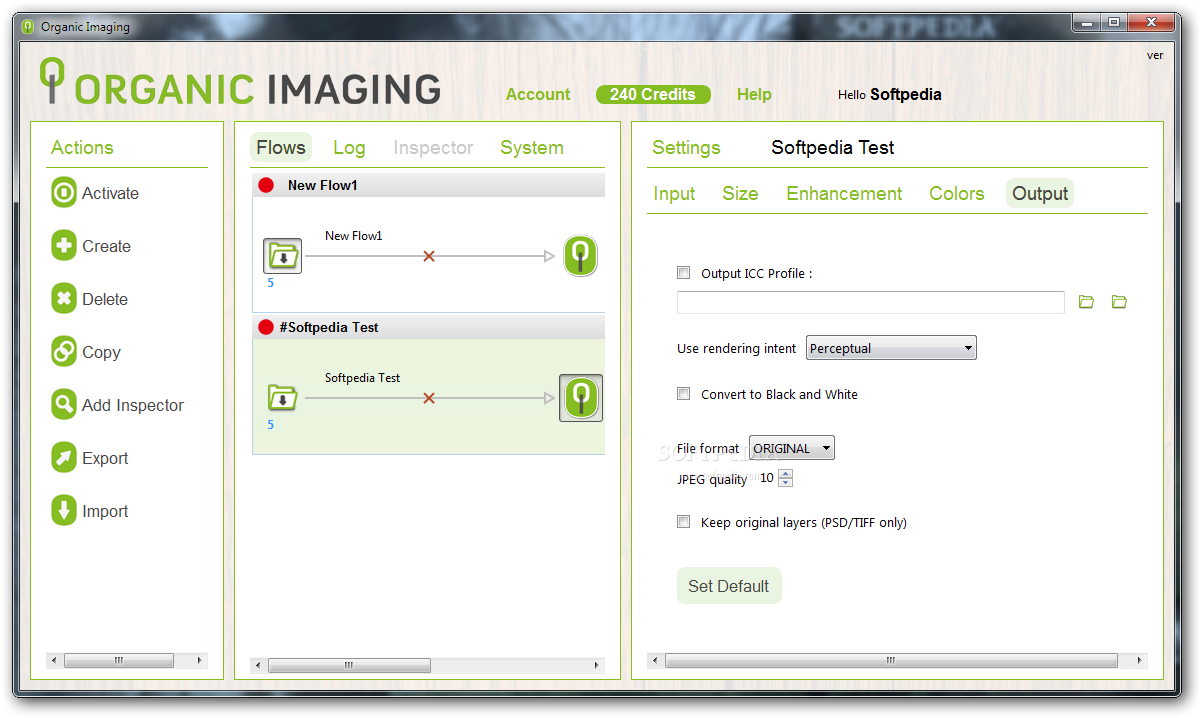Click the Organic Imaging logo
This screenshot has height=718, width=1202.
pyautogui.click(x=240, y=84)
